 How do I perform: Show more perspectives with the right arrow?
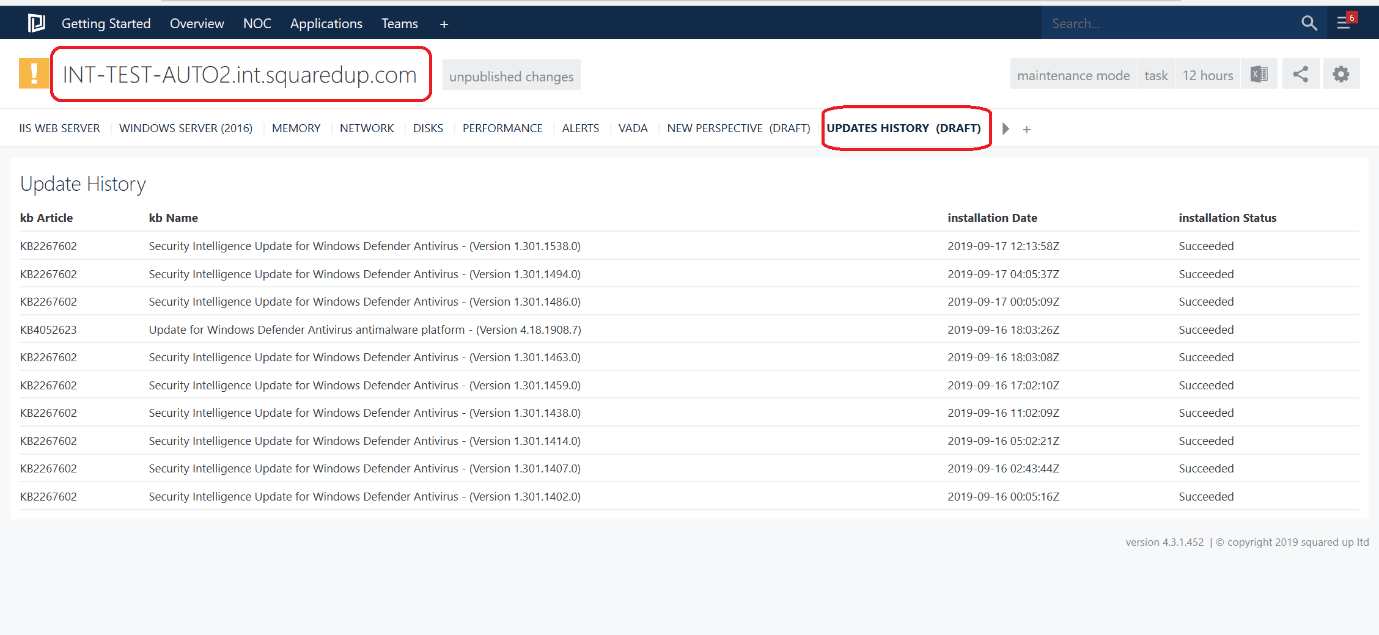[1006, 129]
